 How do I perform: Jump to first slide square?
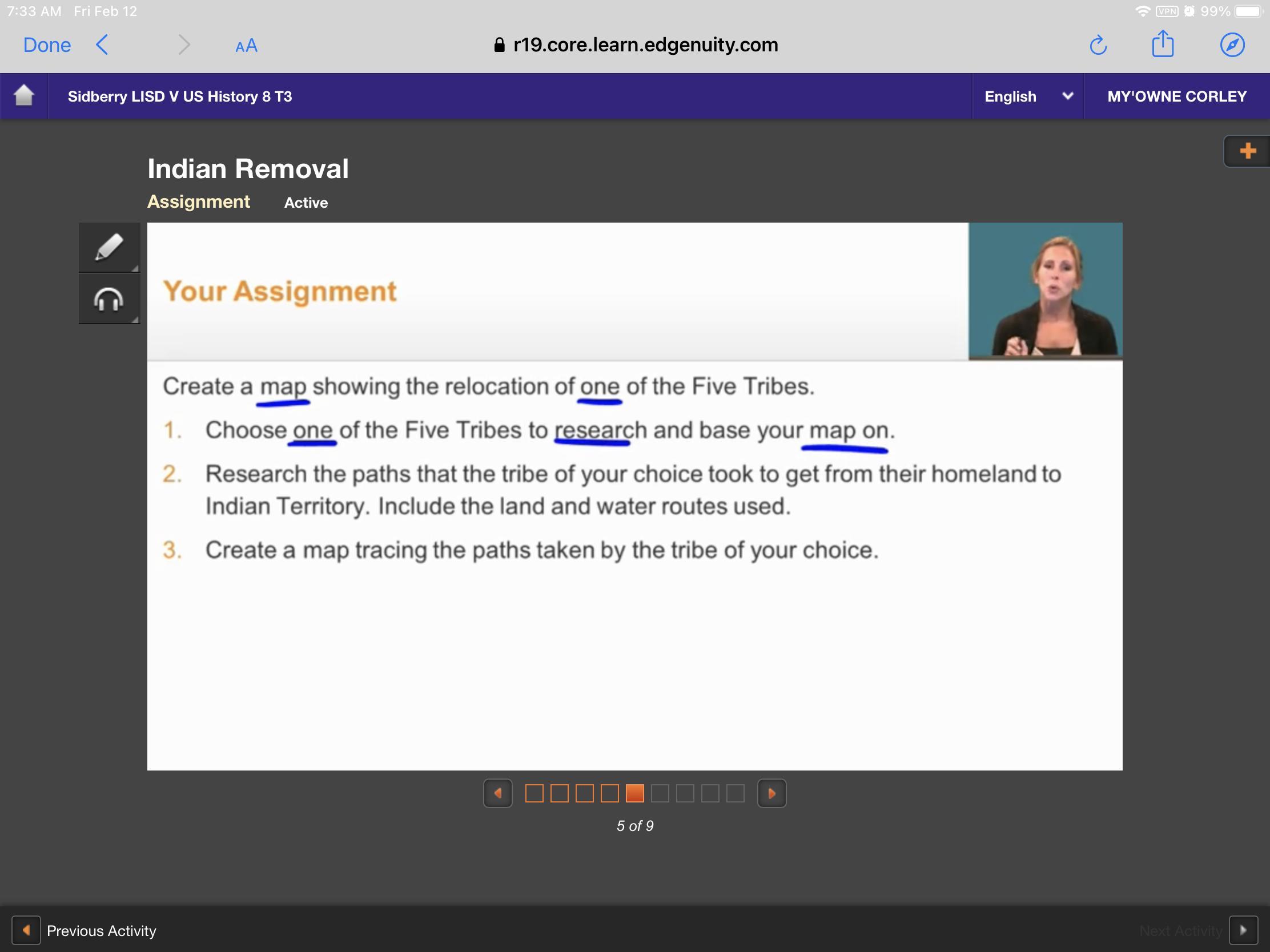[x=534, y=794]
